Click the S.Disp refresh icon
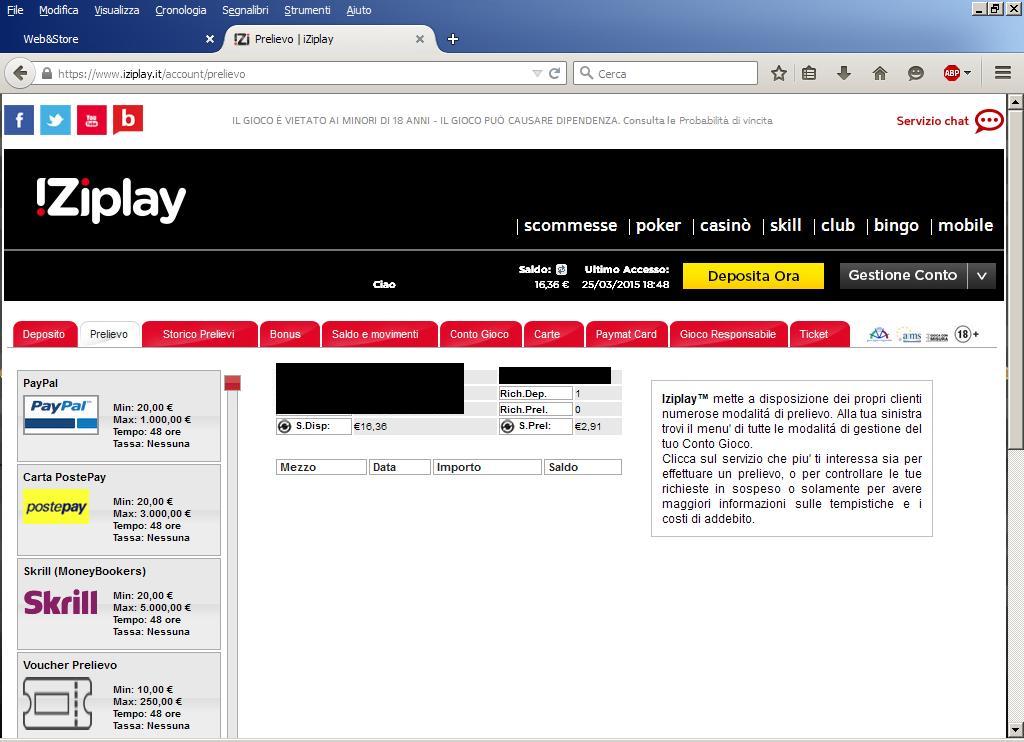 coord(284,427)
